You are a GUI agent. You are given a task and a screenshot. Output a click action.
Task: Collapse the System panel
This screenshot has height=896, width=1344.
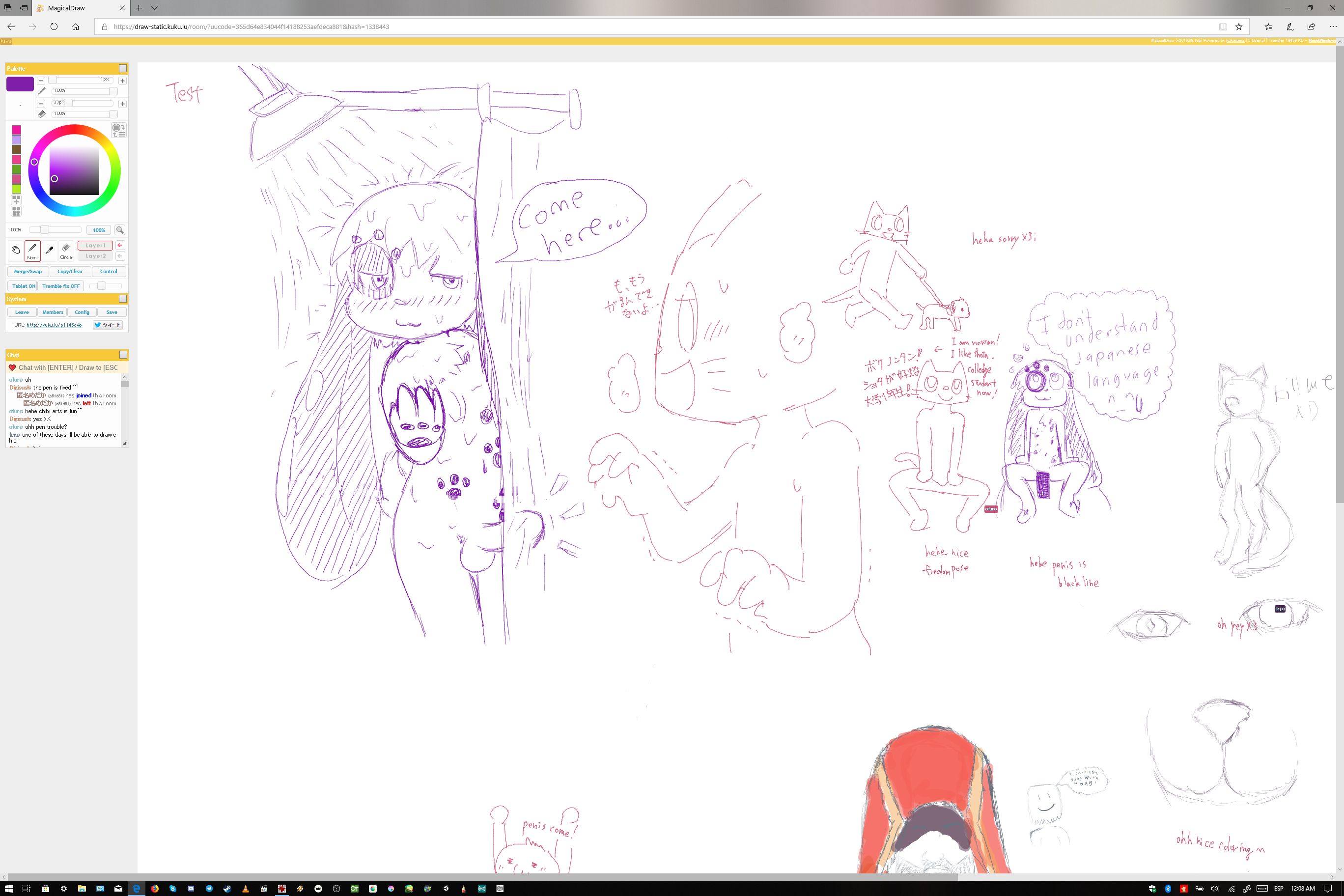click(122, 299)
